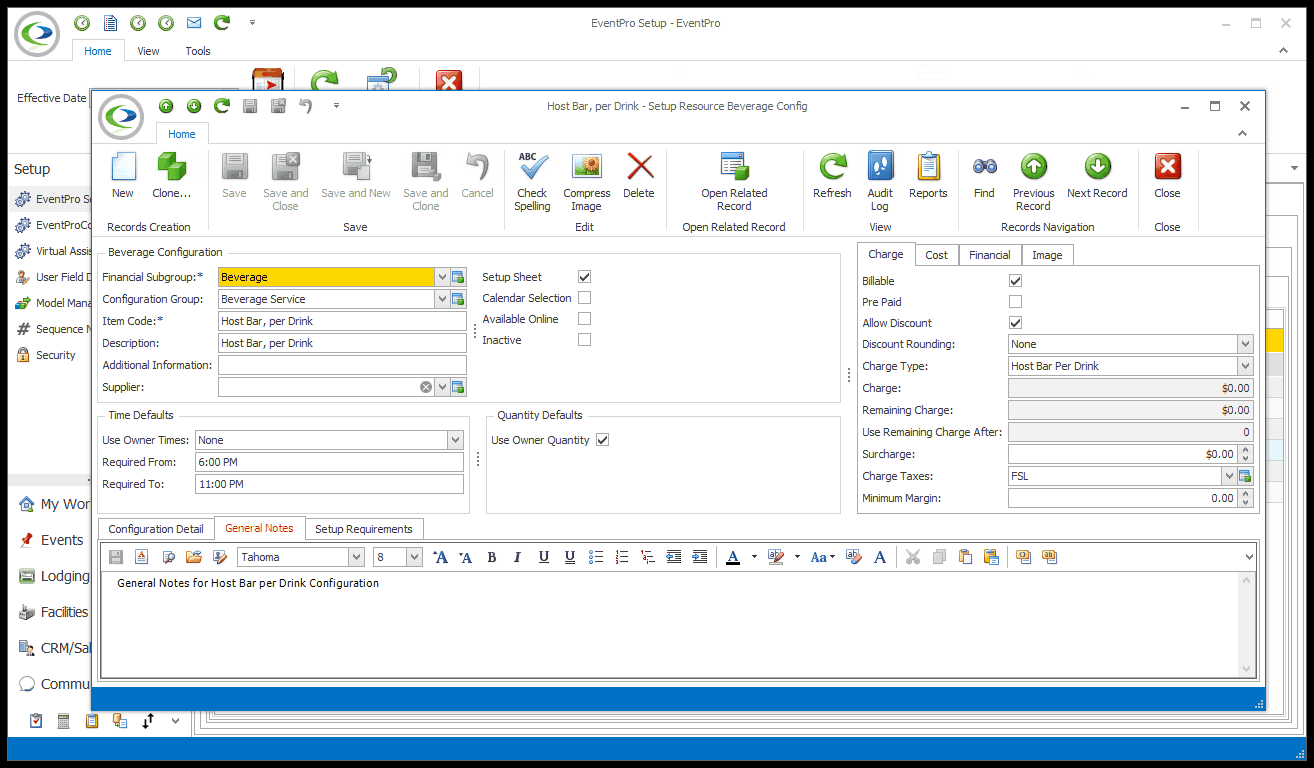Click the font color A button
This screenshot has width=1314, height=768.
[x=733, y=557]
